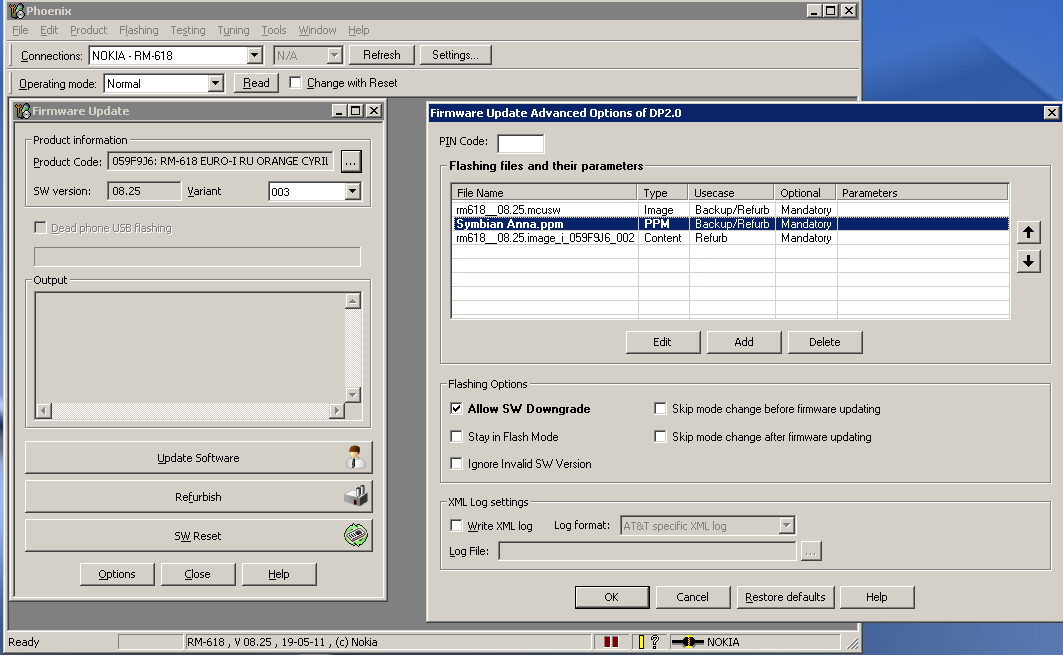Enable Ignore Invalid SW Version
1063x655 pixels.
tap(456, 464)
